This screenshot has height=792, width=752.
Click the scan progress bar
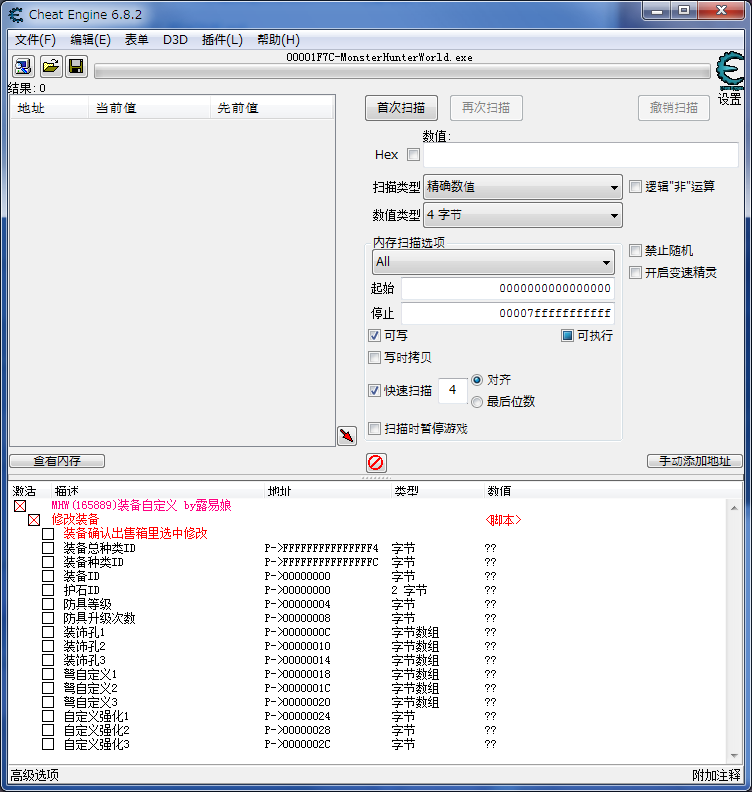tap(403, 72)
